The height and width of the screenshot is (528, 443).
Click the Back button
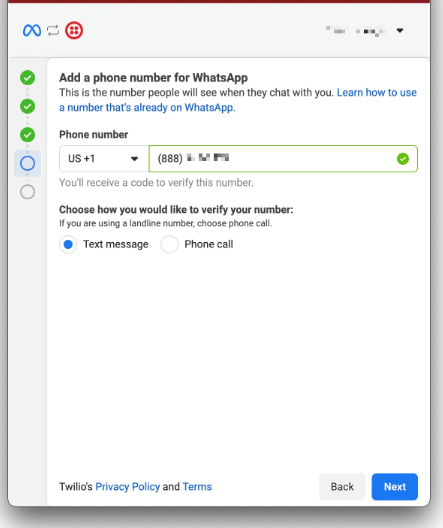[x=342, y=487]
